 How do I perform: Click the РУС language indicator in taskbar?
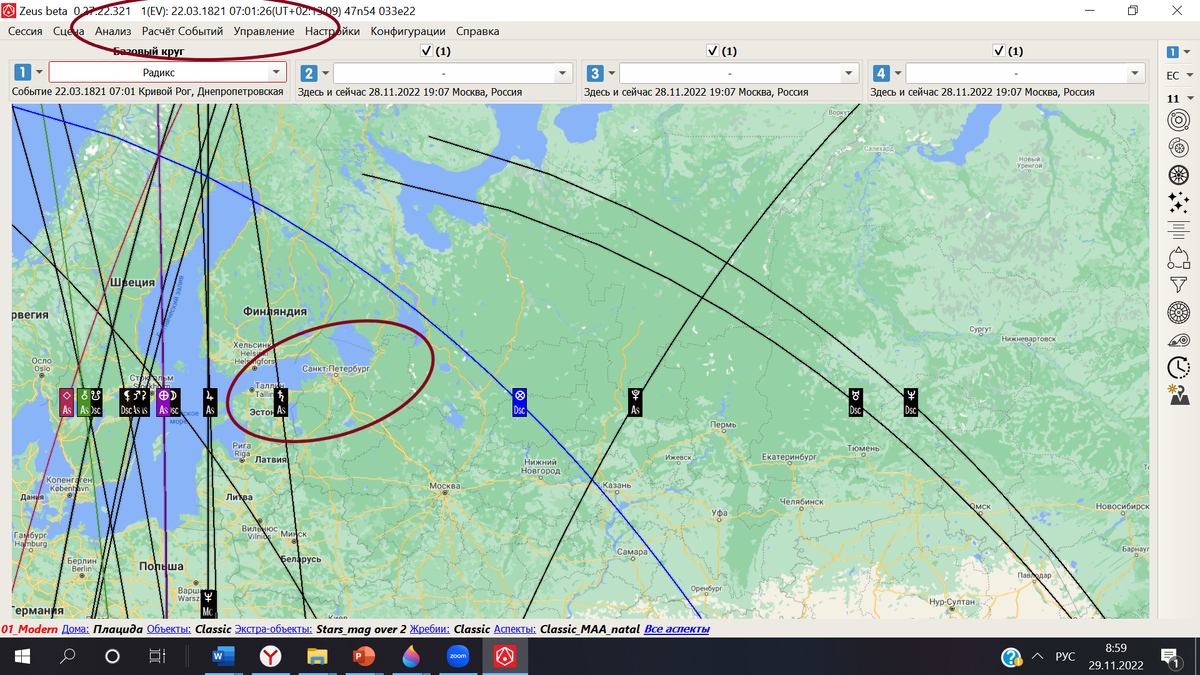tap(1065, 657)
